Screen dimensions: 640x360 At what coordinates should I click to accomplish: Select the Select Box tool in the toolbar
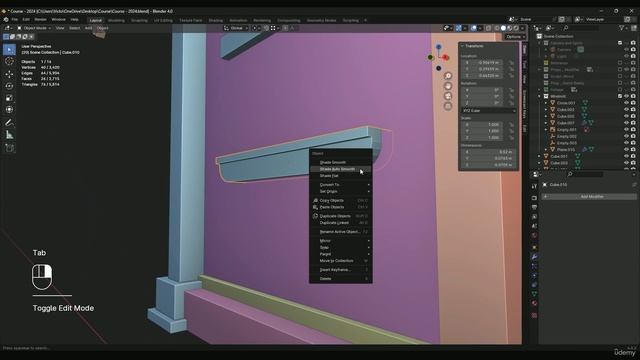(9, 49)
